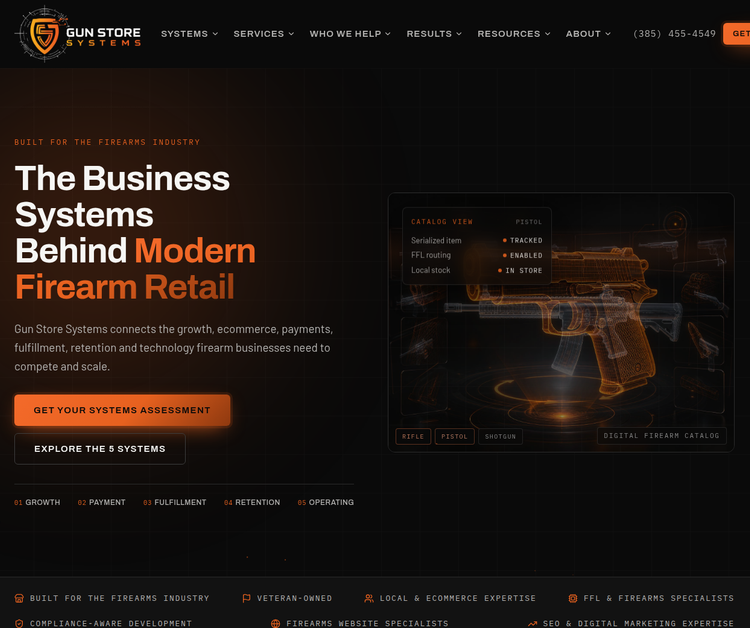Click the Local stock row text

(430, 270)
